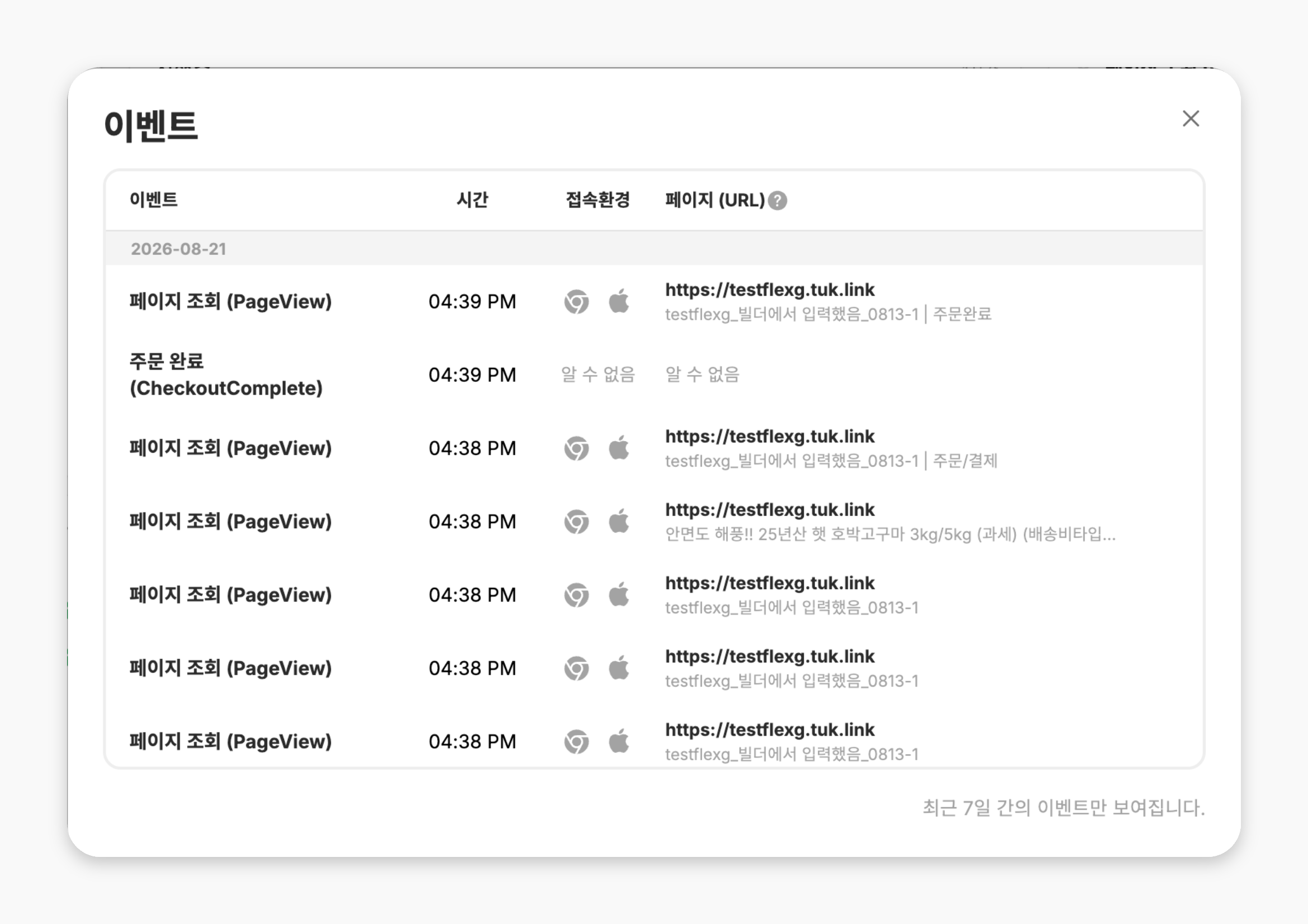
Task: Click the 최근 7일 간의 이벤트만 보여집니다 notice
Action: [1064, 808]
